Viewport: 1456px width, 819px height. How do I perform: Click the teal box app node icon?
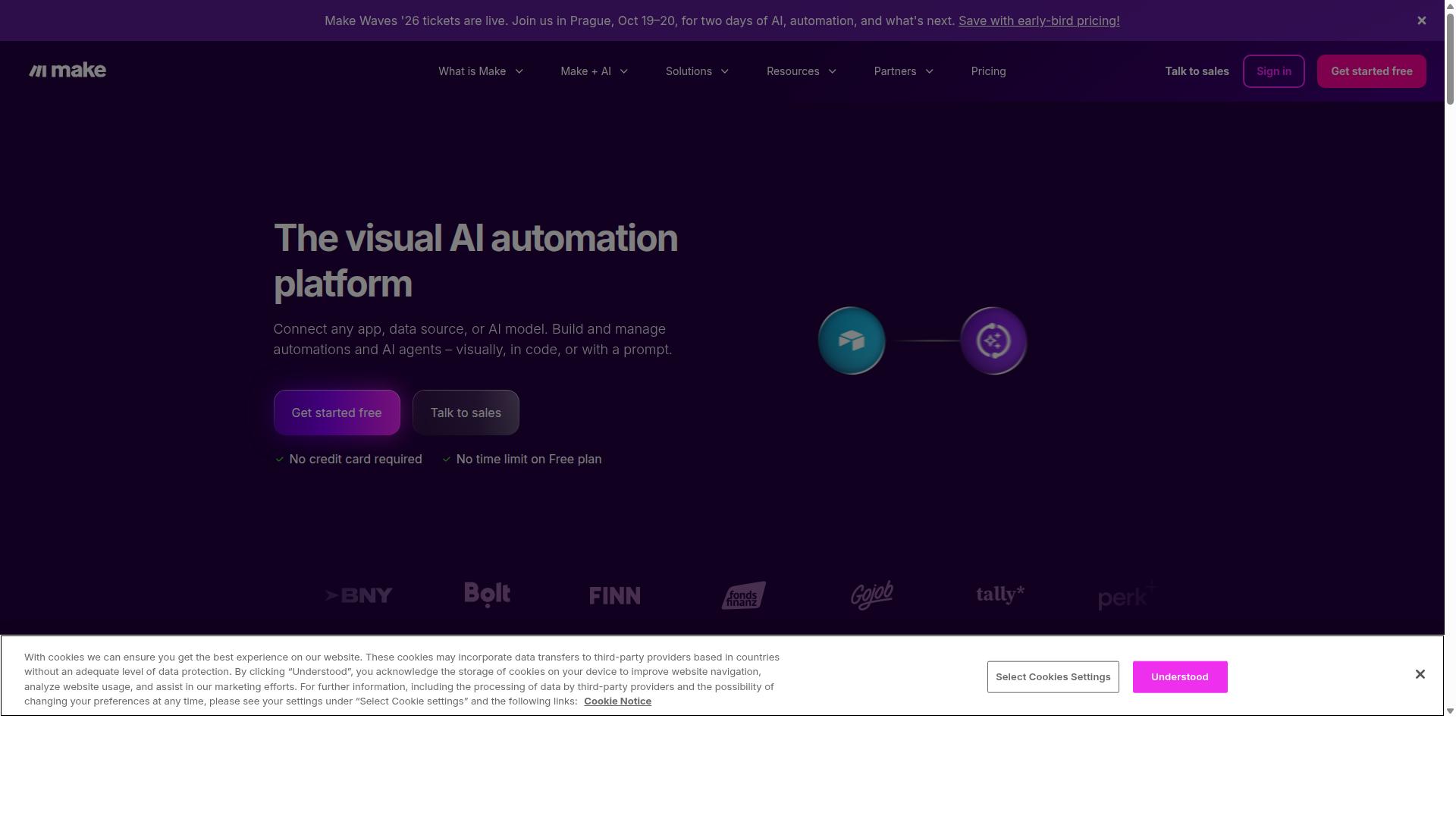point(852,340)
